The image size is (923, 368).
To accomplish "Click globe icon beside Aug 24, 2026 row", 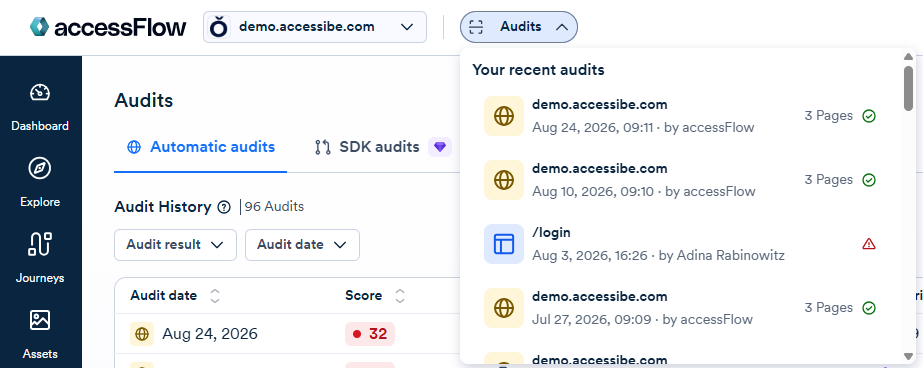I will click(x=142, y=334).
